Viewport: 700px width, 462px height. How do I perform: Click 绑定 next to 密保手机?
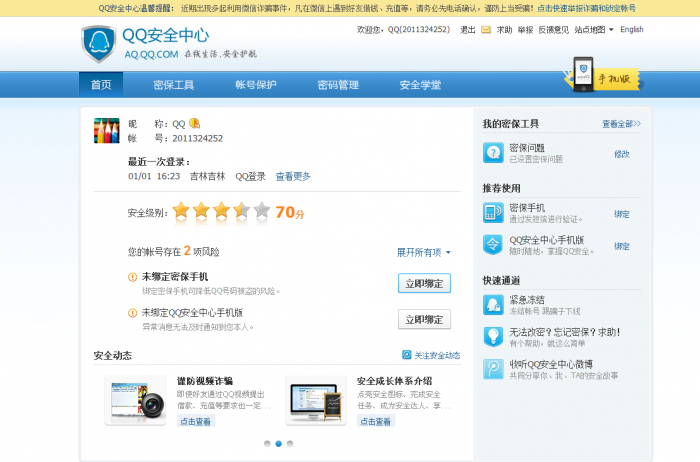pos(621,214)
